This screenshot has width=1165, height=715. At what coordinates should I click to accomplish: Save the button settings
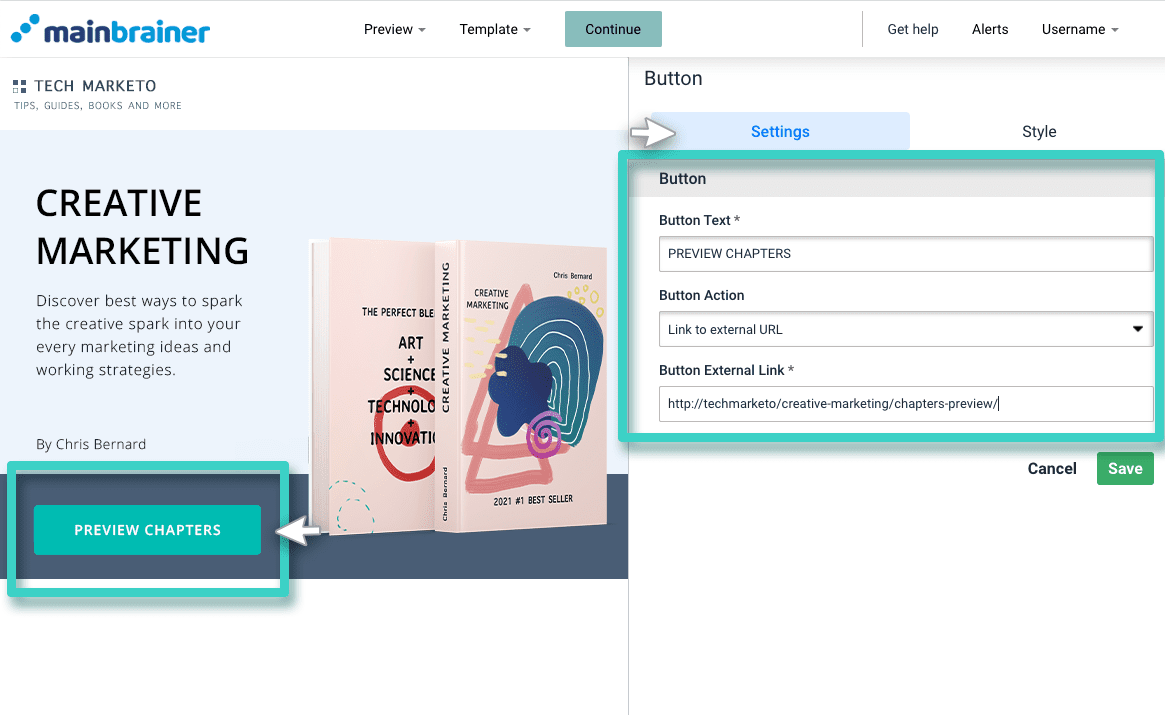(x=1124, y=469)
